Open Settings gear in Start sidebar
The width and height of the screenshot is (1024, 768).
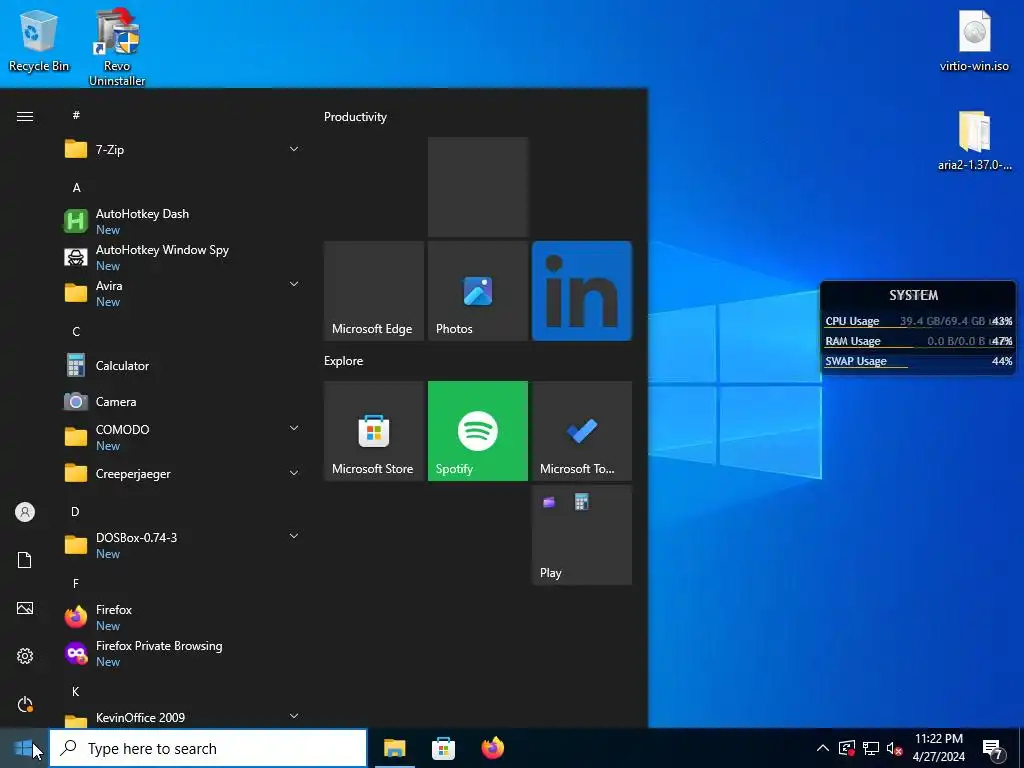pyautogui.click(x=25, y=656)
